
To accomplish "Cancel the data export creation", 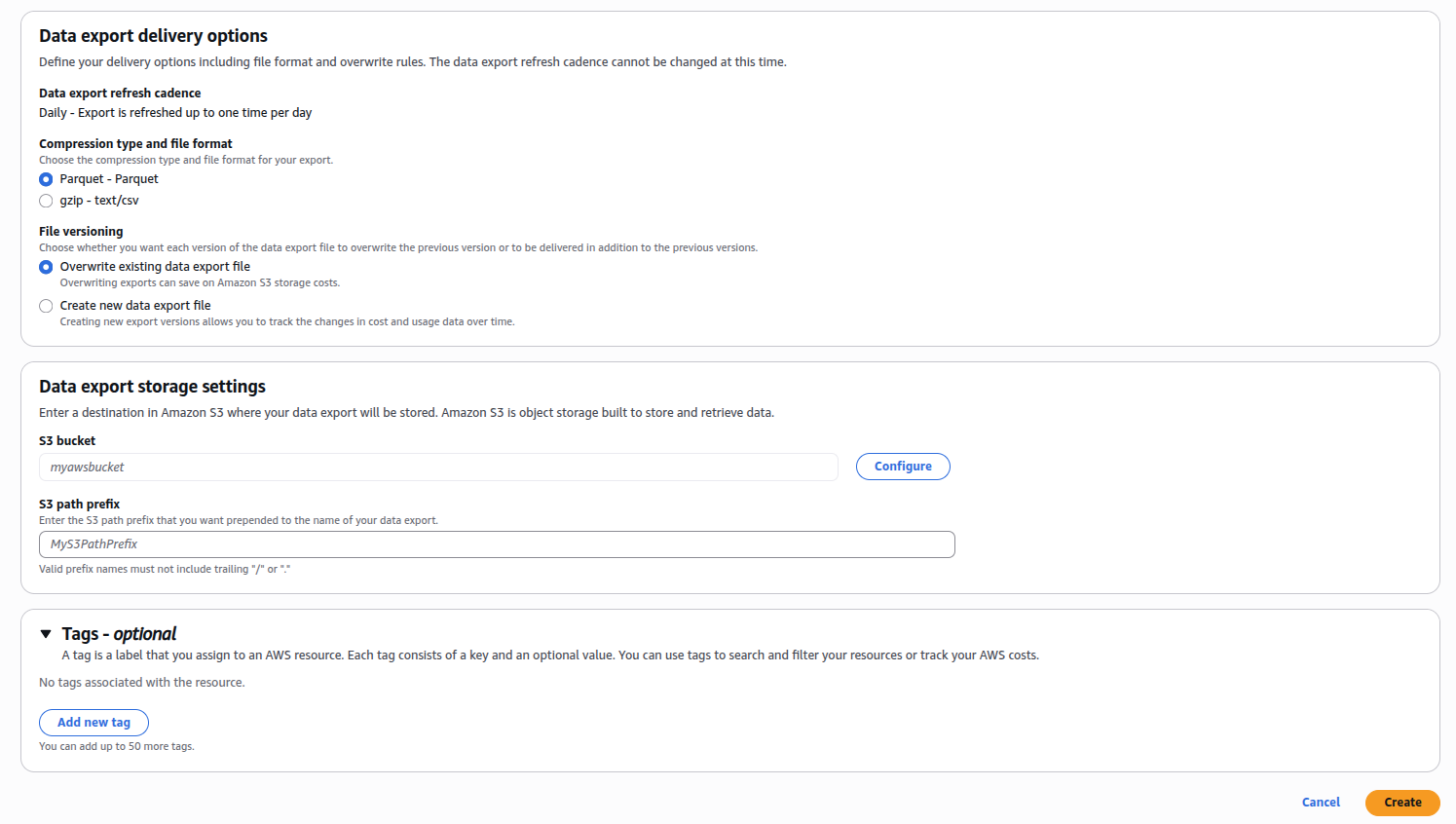I will 1320,802.
